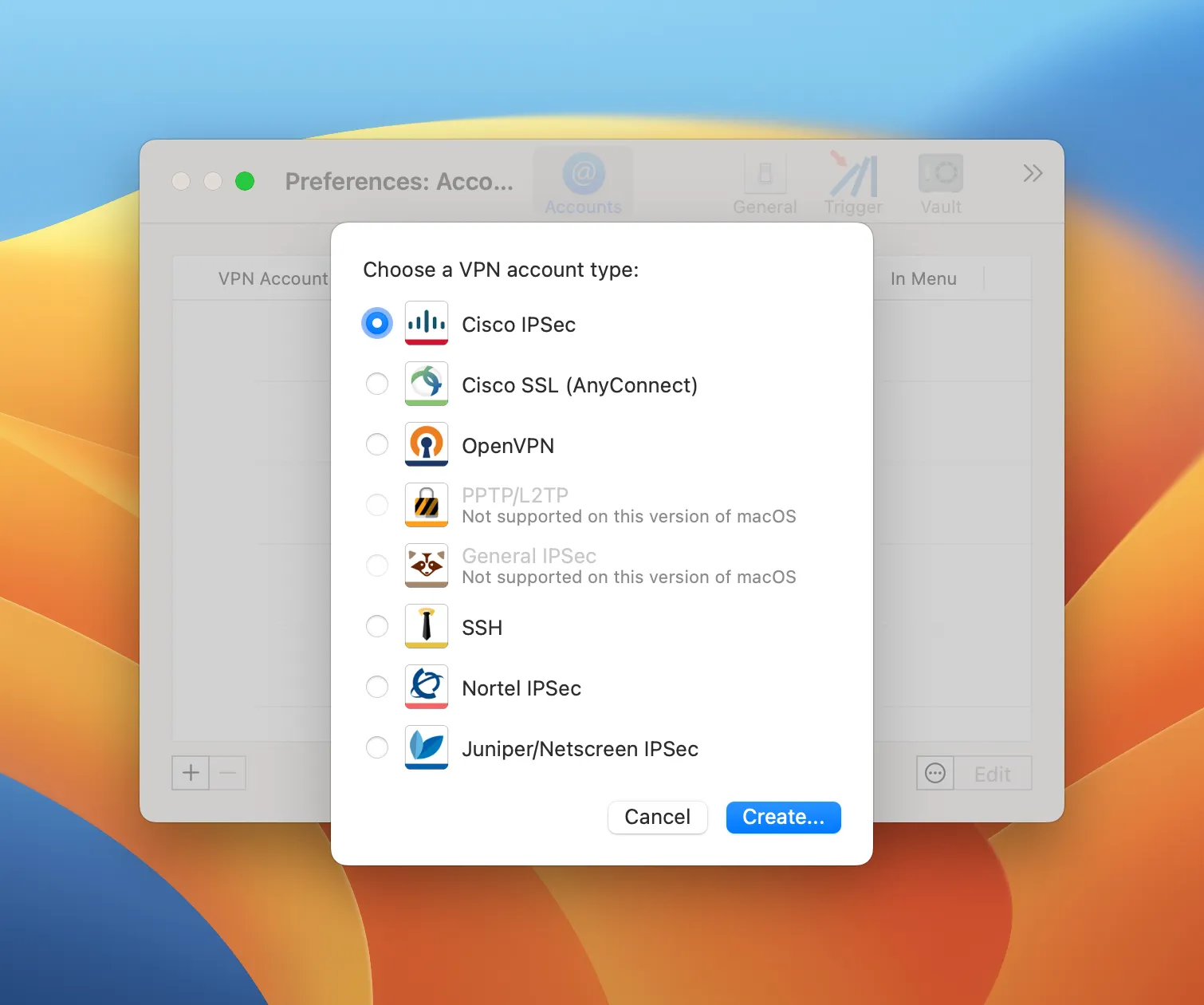Screen dimensions: 1204x1005
Task: Click the PPTP/L2TP padlock icon
Action: pyautogui.click(x=427, y=505)
